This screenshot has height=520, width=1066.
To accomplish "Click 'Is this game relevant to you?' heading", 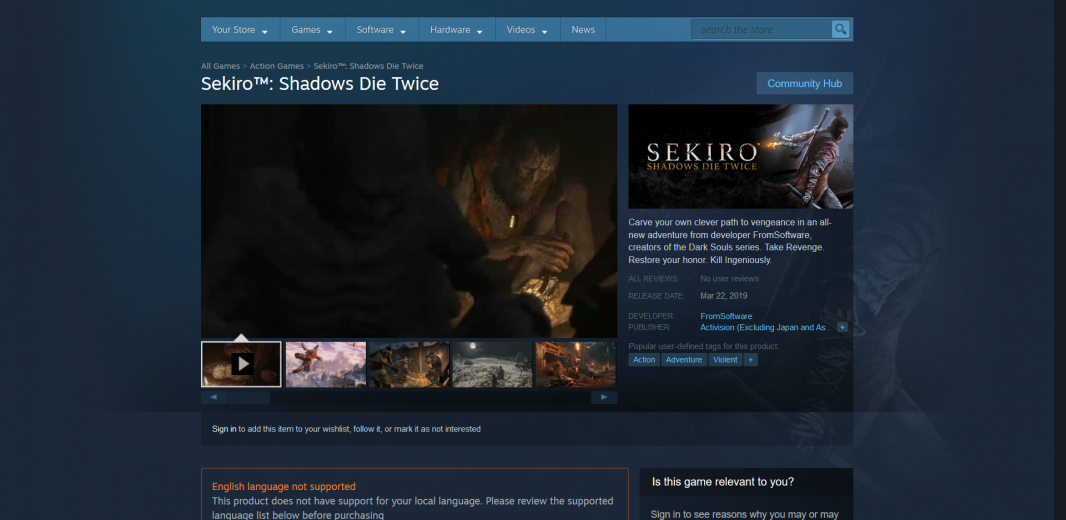I will point(723,482).
